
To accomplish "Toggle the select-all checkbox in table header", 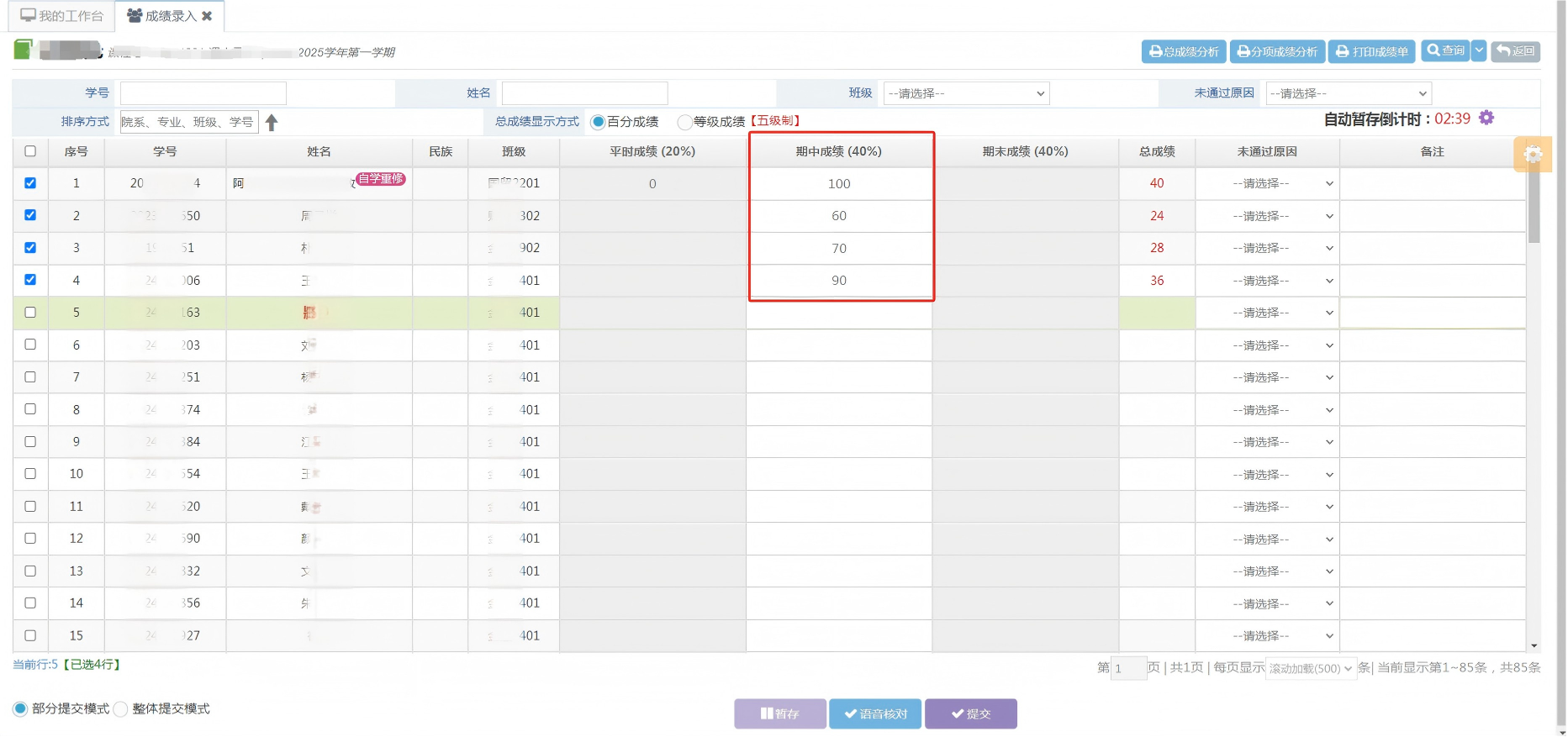I will coord(30,151).
